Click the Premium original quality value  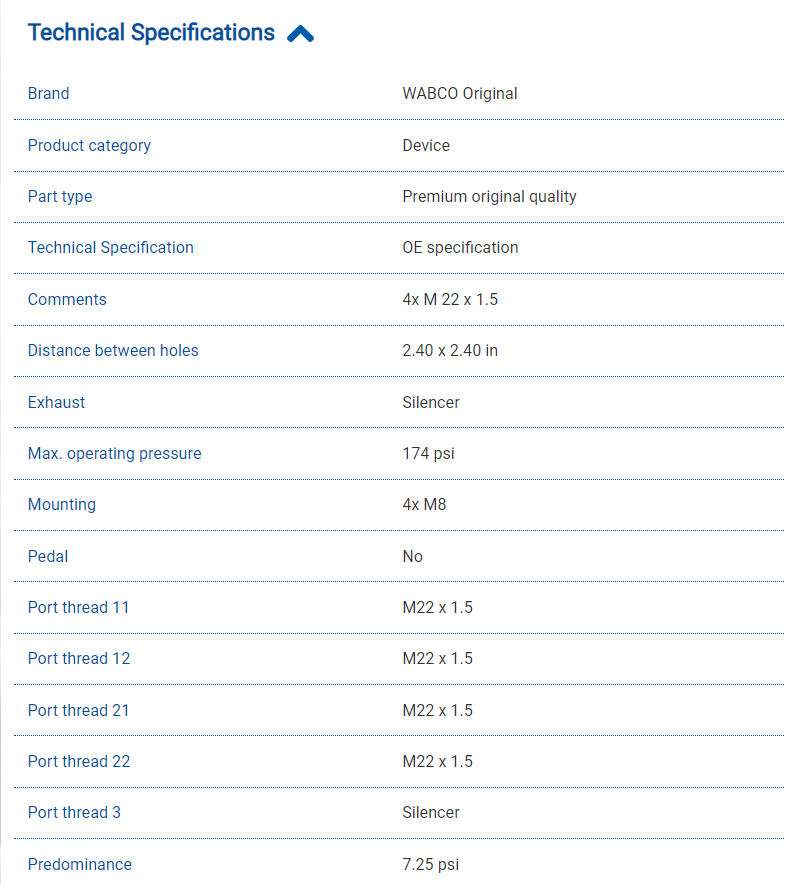coord(489,197)
